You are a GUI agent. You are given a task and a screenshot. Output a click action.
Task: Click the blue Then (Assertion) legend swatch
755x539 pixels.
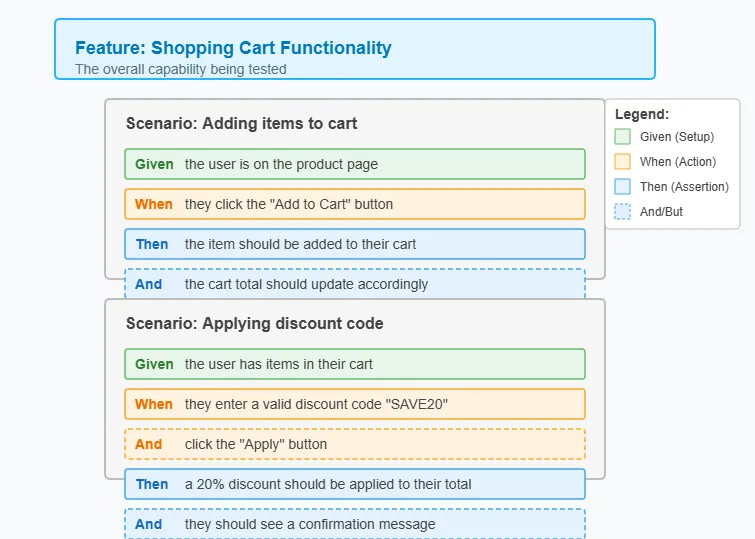point(622,187)
